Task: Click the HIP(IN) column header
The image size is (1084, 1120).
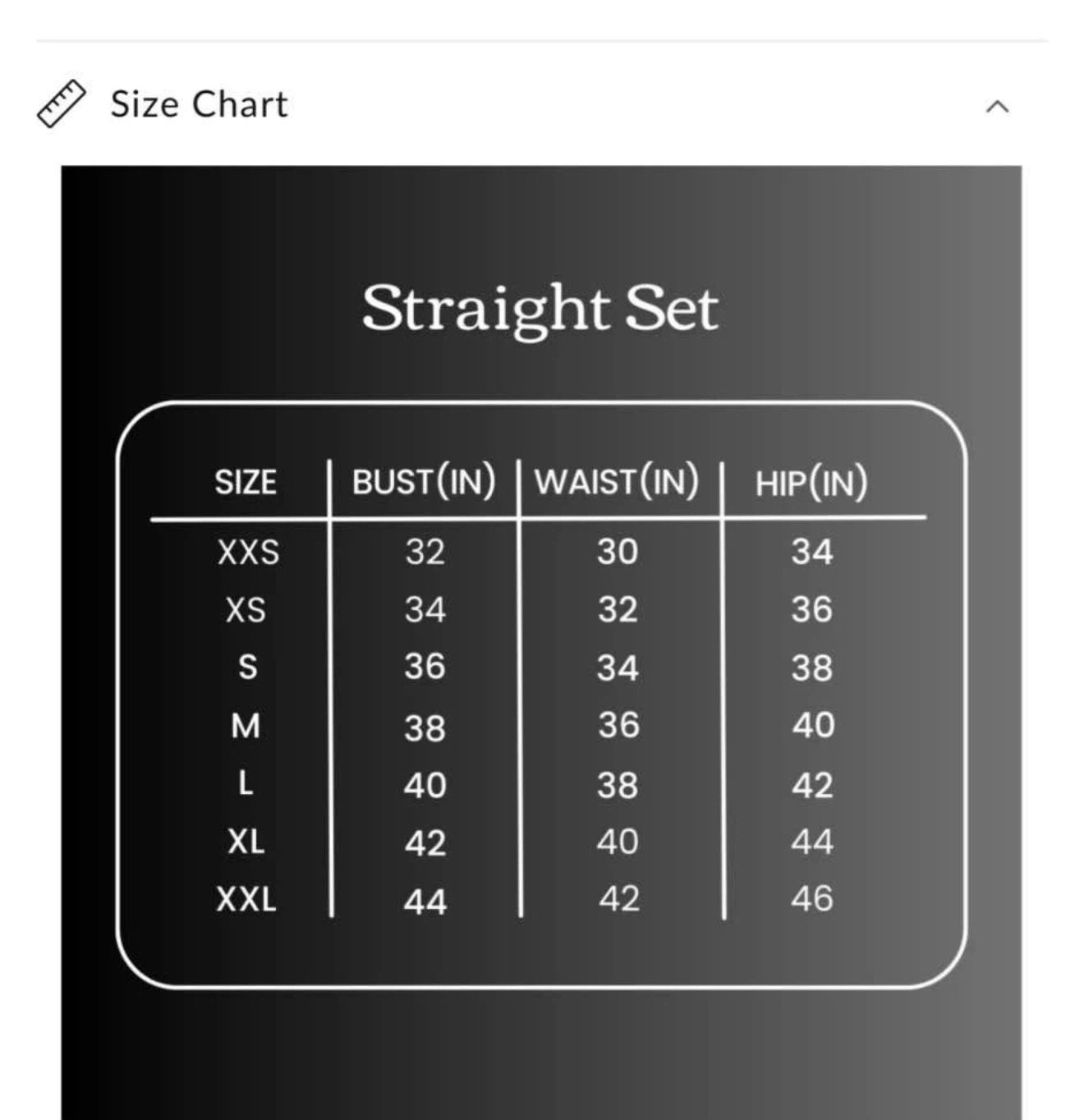Action: pos(811,482)
